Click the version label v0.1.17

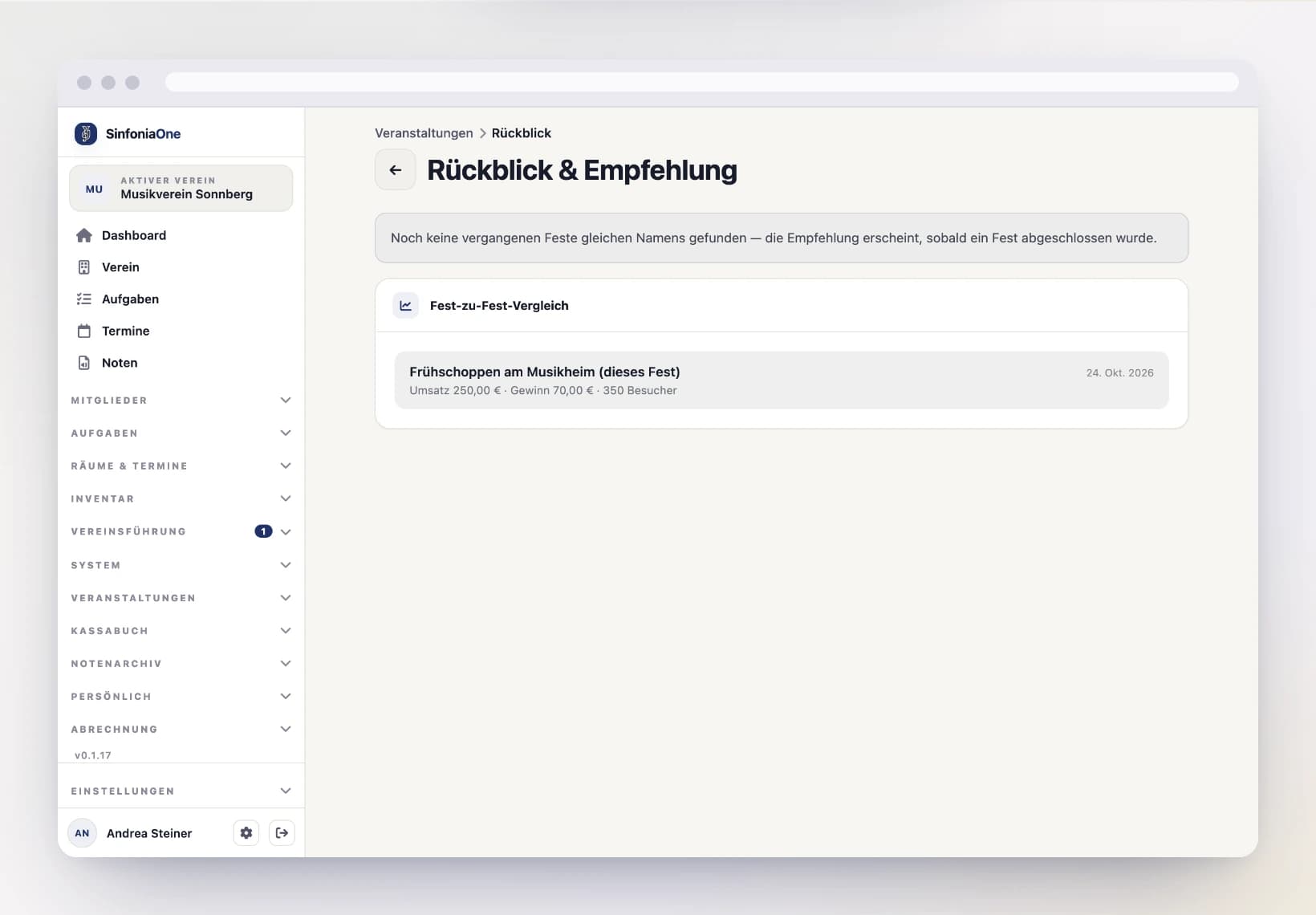click(x=93, y=755)
